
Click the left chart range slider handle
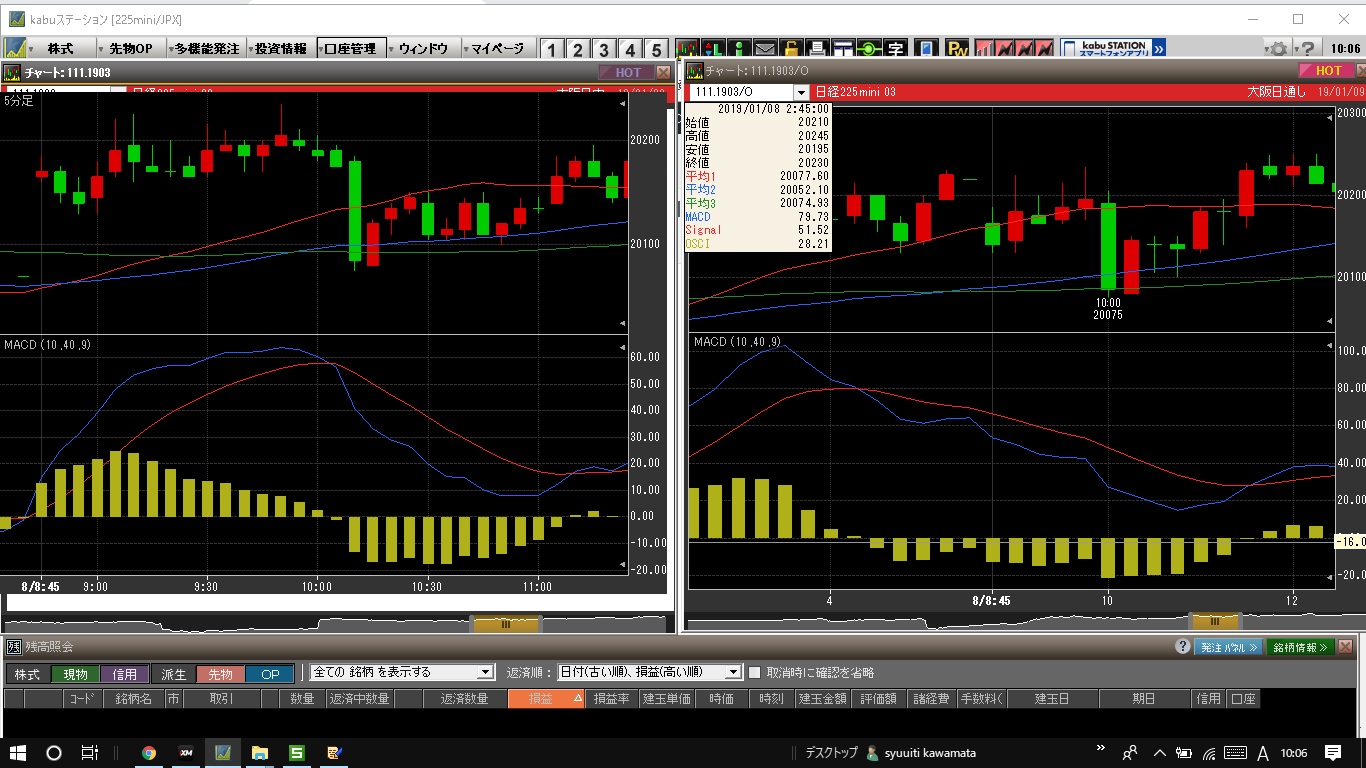coord(505,623)
